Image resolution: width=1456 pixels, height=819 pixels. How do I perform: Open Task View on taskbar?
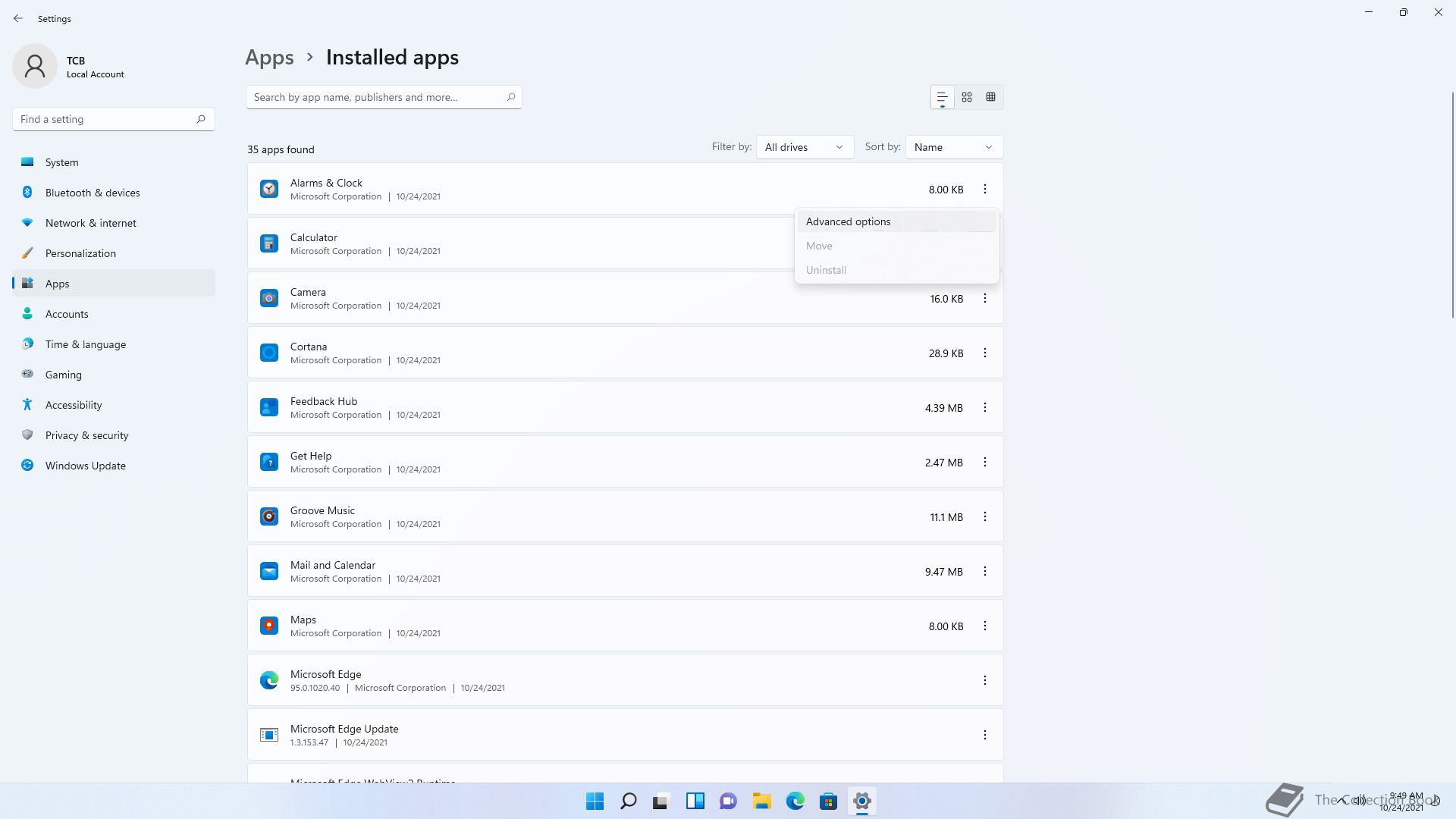662,801
